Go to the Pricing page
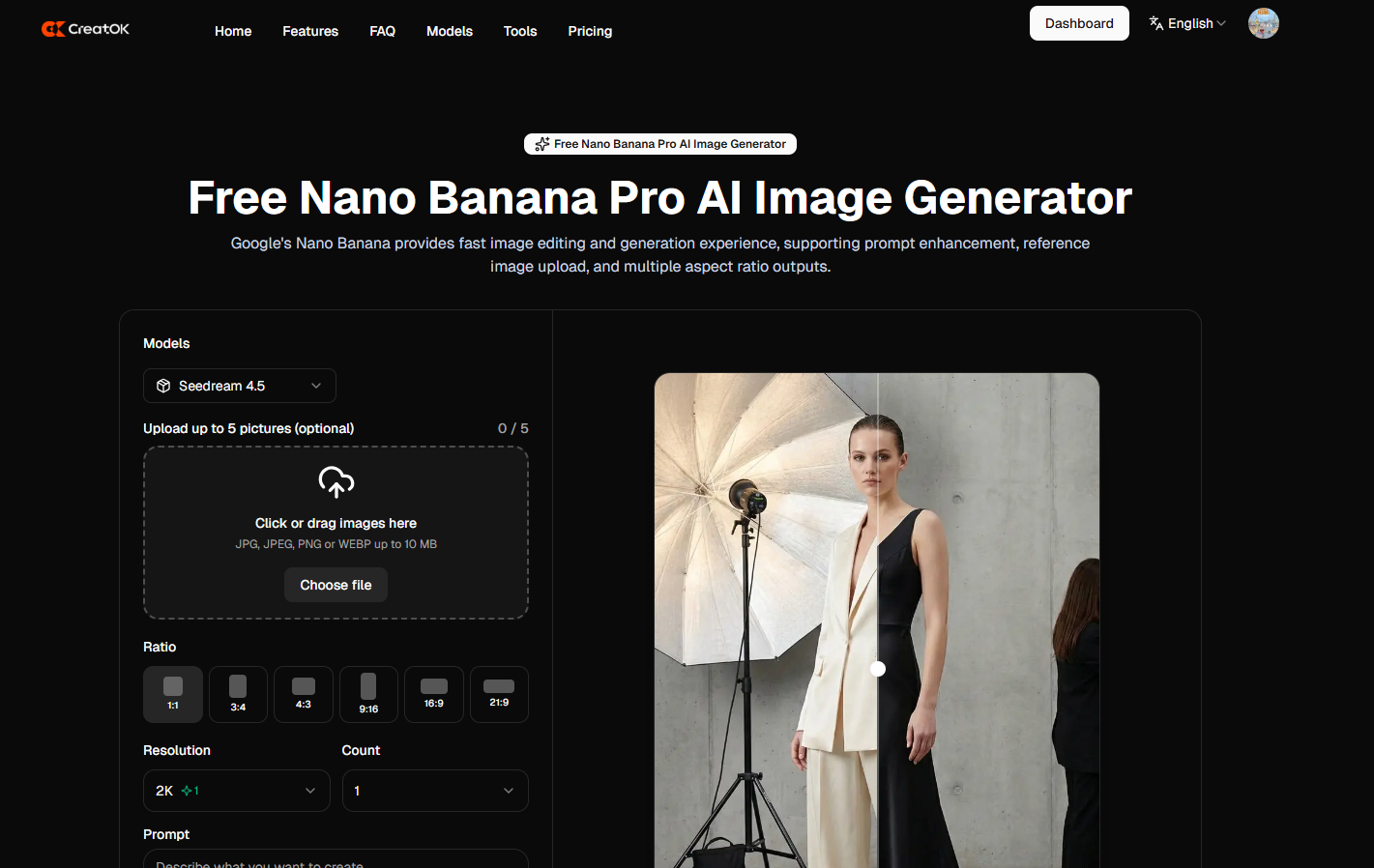1374x868 pixels. tap(590, 31)
